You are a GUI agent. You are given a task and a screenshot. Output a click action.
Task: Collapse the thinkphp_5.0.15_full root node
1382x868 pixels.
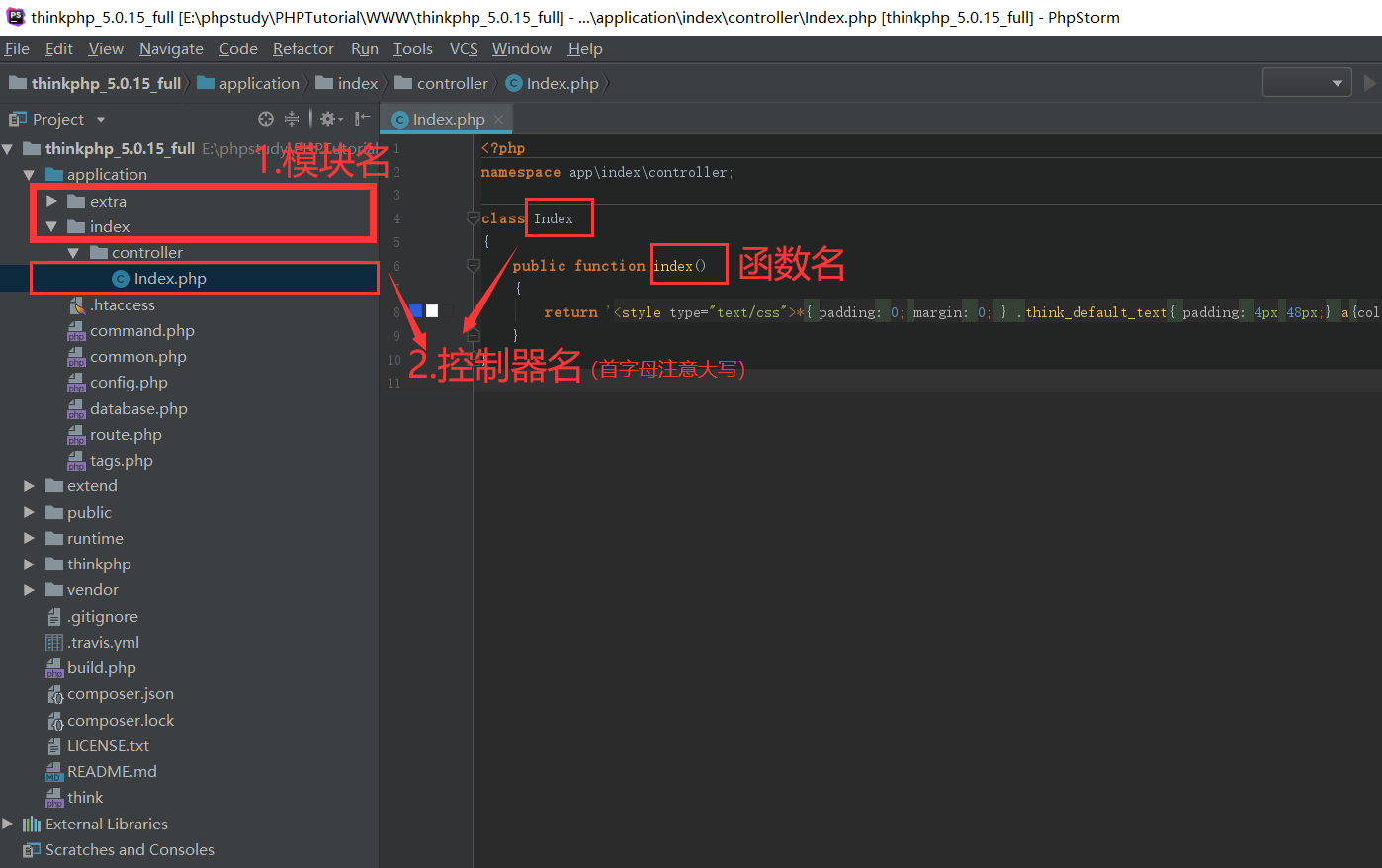point(8,149)
